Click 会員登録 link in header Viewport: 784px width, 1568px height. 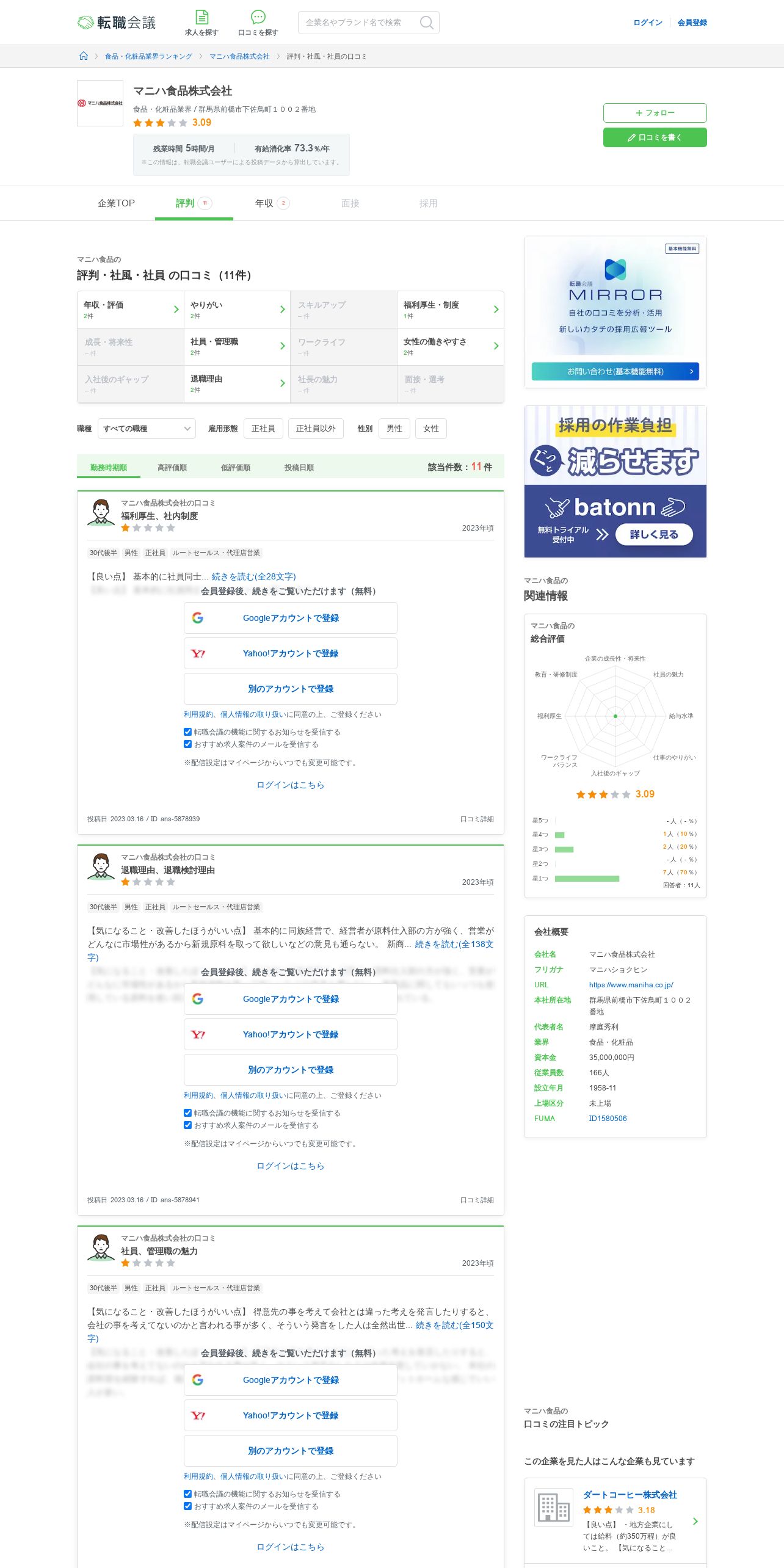point(692,23)
